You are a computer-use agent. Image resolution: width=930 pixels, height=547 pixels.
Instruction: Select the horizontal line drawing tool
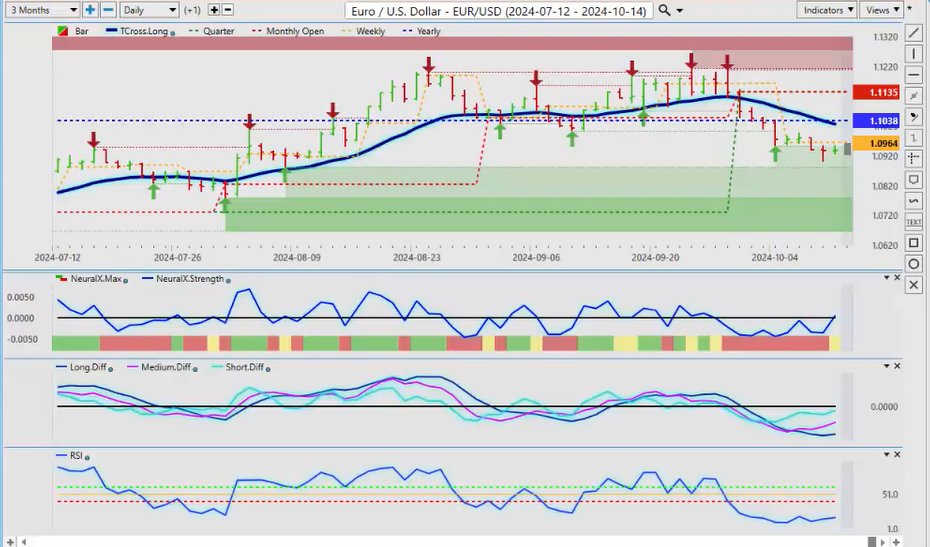pyautogui.click(x=913, y=75)
